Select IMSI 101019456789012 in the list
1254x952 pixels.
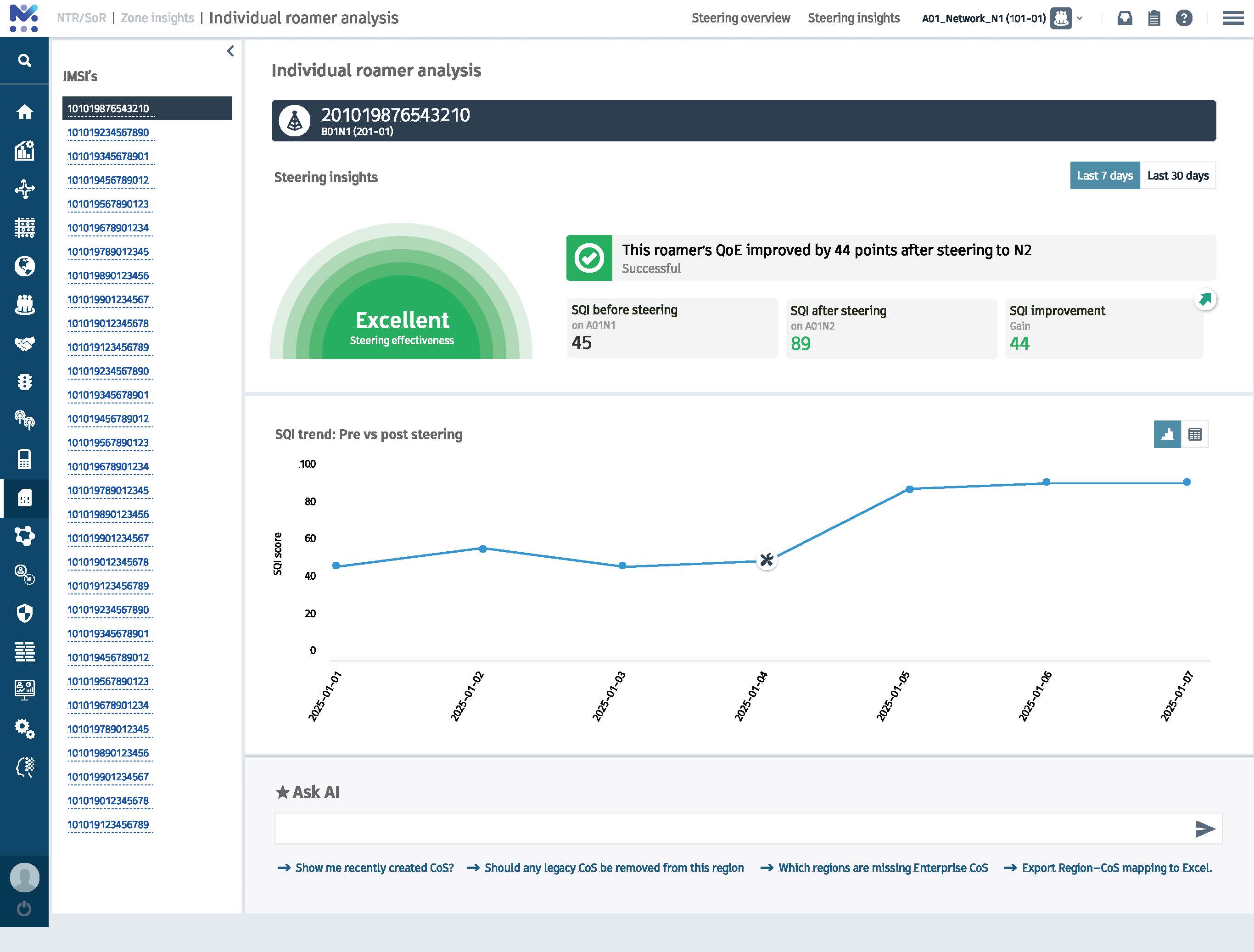point(108,180)
